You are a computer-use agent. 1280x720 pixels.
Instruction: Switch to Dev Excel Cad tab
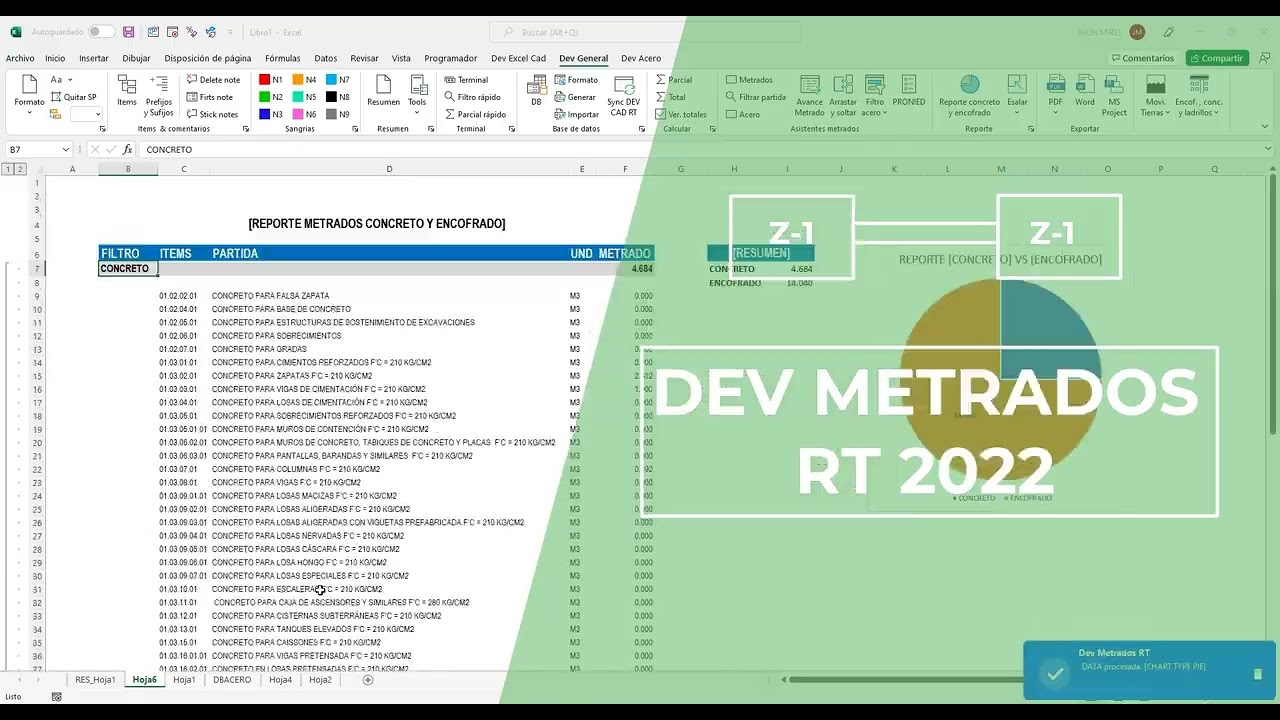518,58
